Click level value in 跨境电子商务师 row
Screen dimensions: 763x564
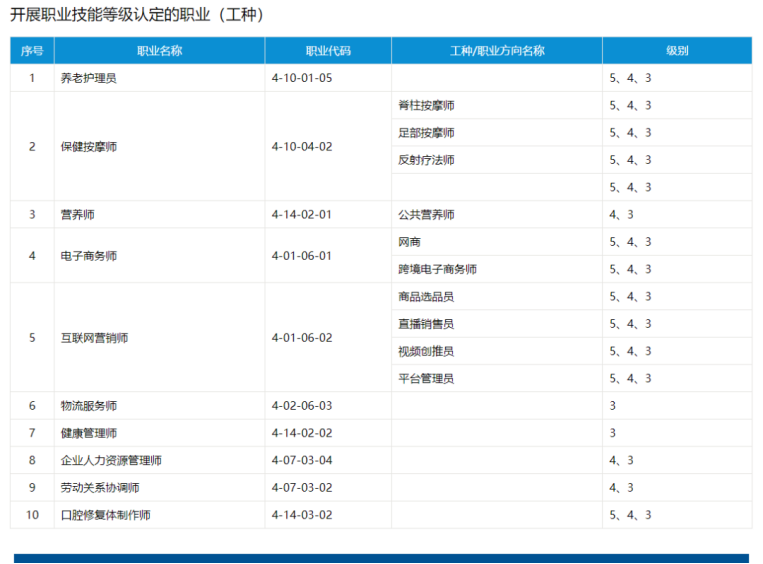630,269
